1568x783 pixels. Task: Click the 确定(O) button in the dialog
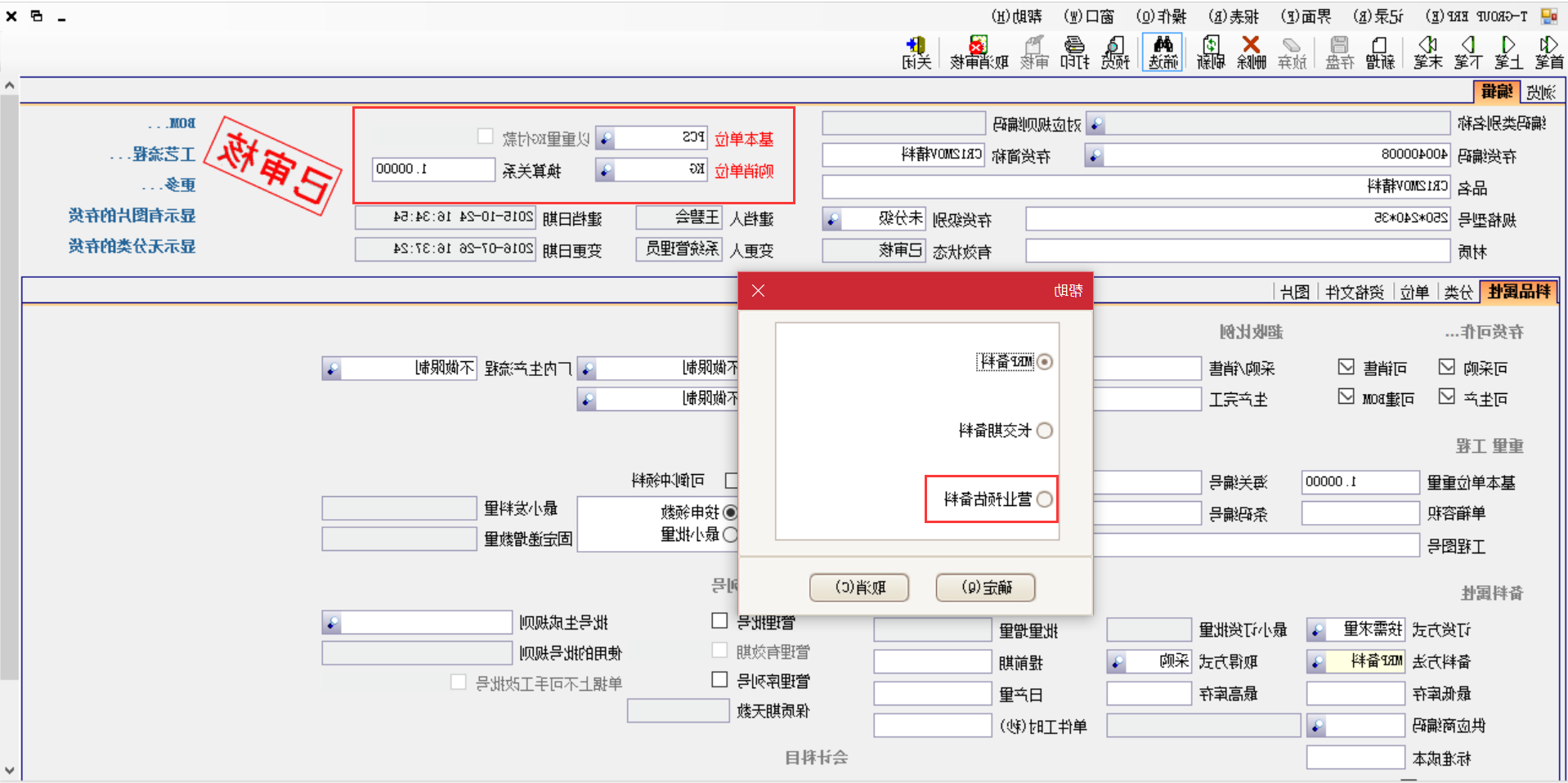point(985,587)
